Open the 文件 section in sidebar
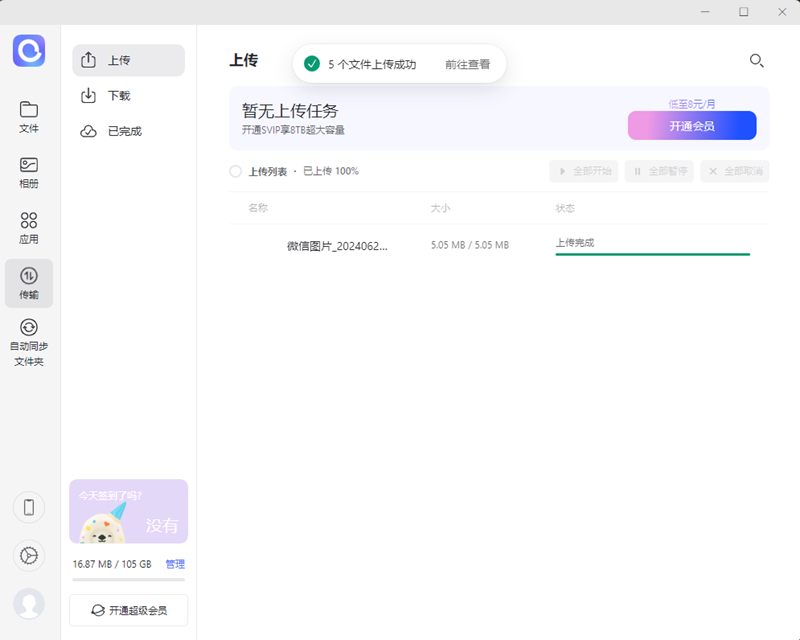This screenshot has height=640, width=800. click(x=29, y=116)
